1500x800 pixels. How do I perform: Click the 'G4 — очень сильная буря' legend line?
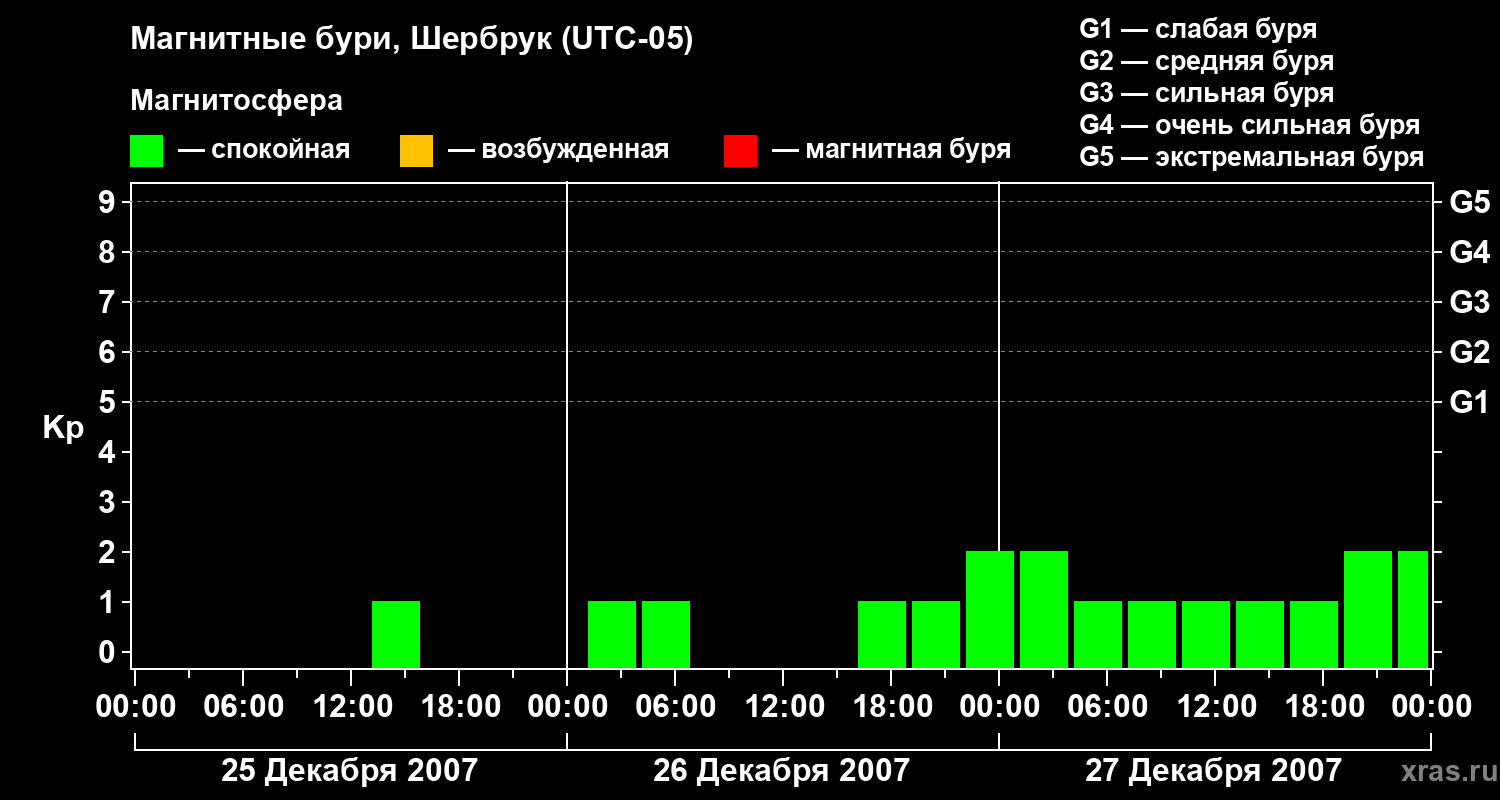[1249, 124]
